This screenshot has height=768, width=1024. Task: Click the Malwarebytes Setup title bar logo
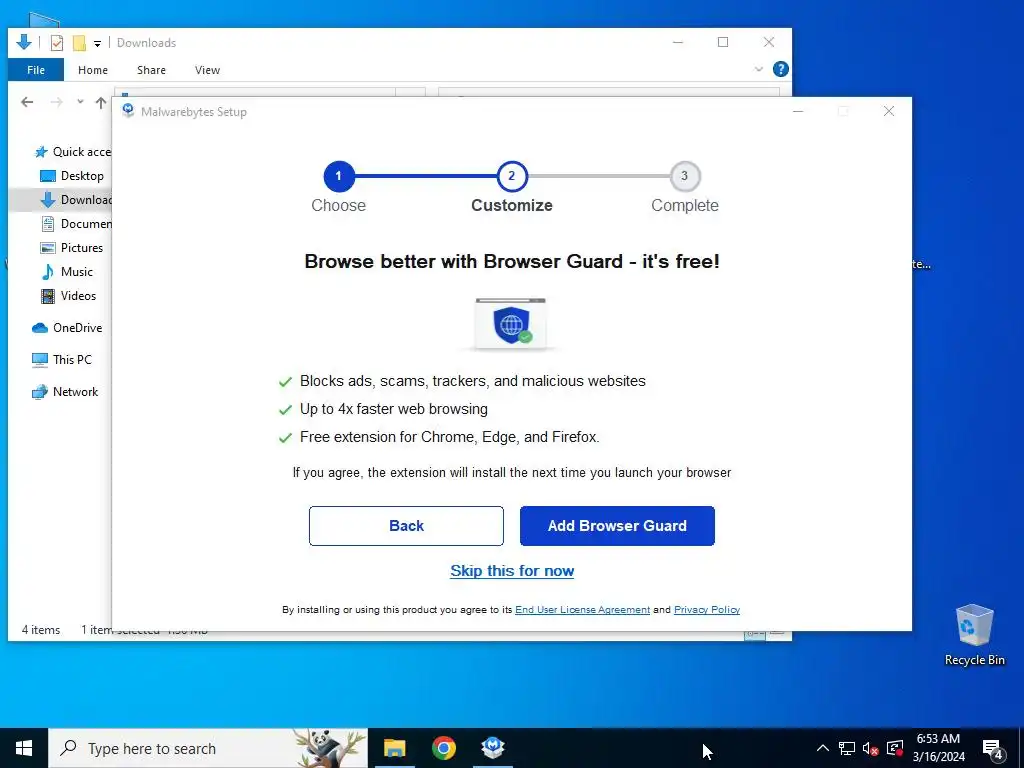click(x=128, y=111)
